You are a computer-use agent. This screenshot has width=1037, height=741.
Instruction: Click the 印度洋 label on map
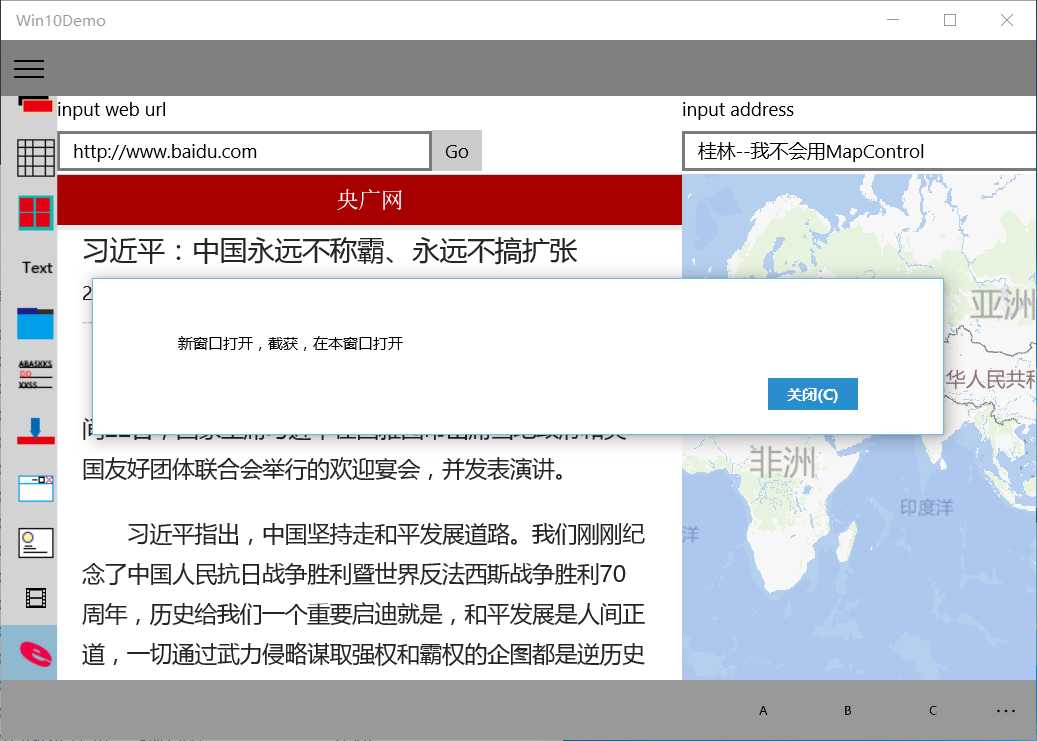click(927, 507)
